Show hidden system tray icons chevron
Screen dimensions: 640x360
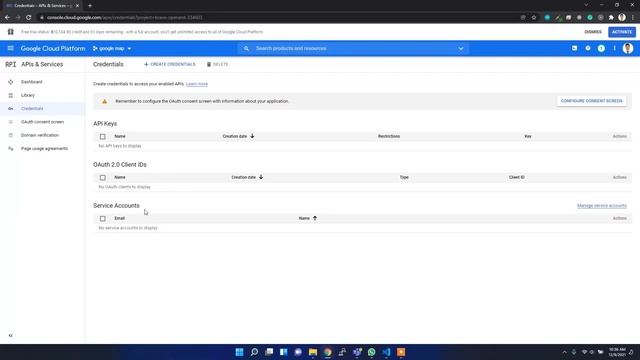pos(564,352)
